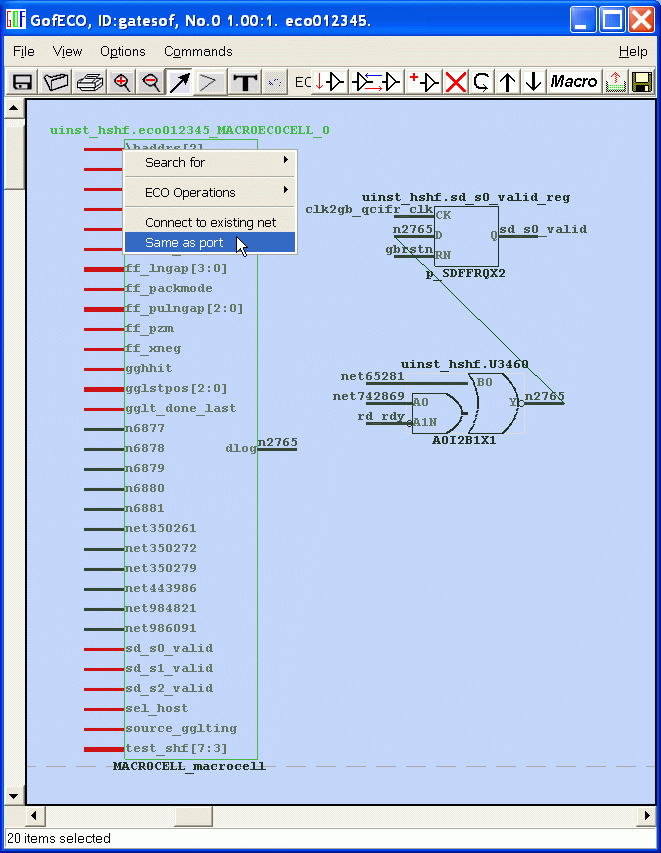Choose Connect to existing net
This screenshot has height=853, width=661.
[x=209, y=222]
